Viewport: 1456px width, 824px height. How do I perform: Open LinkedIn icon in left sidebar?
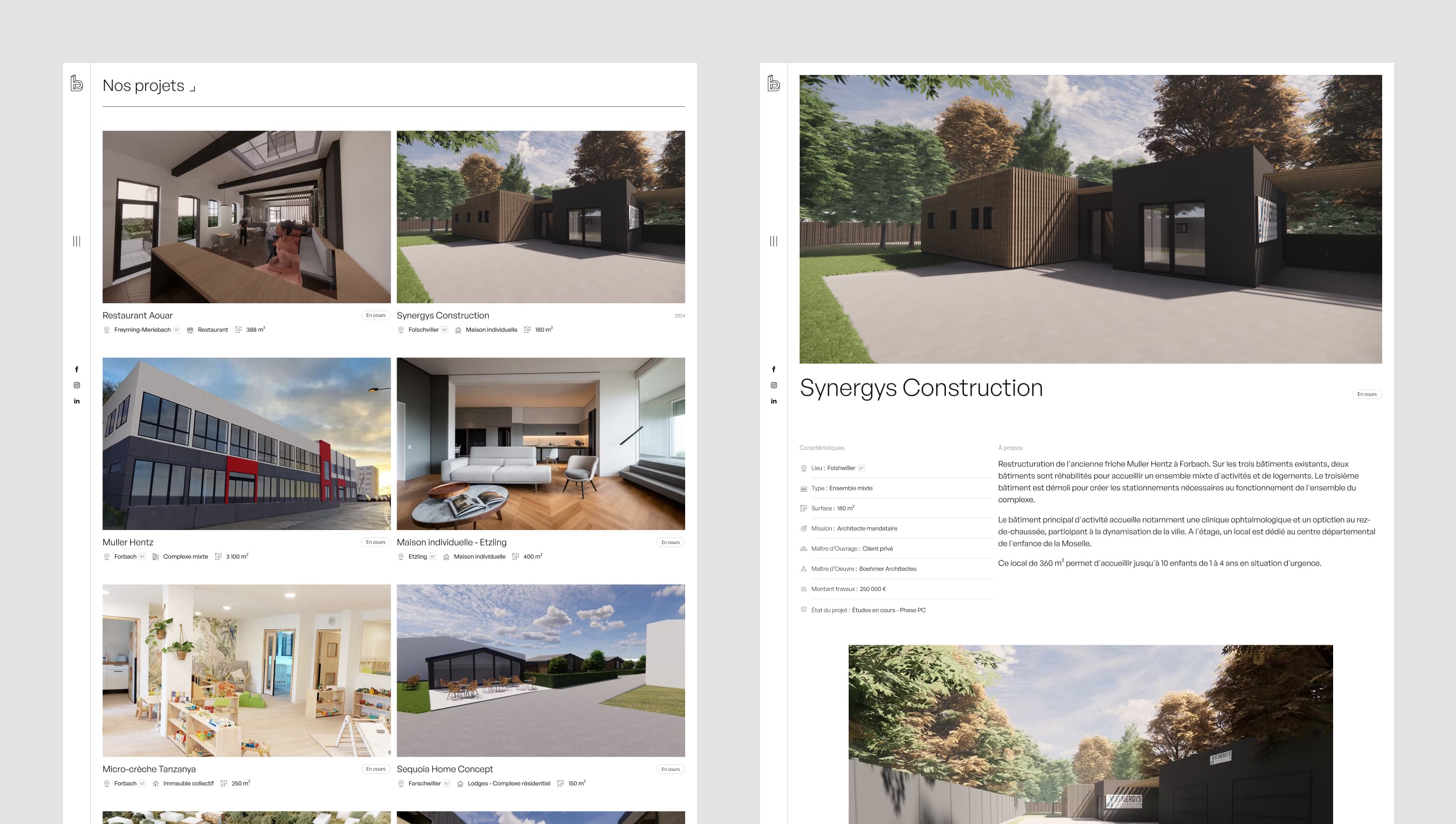pos(76,401)
